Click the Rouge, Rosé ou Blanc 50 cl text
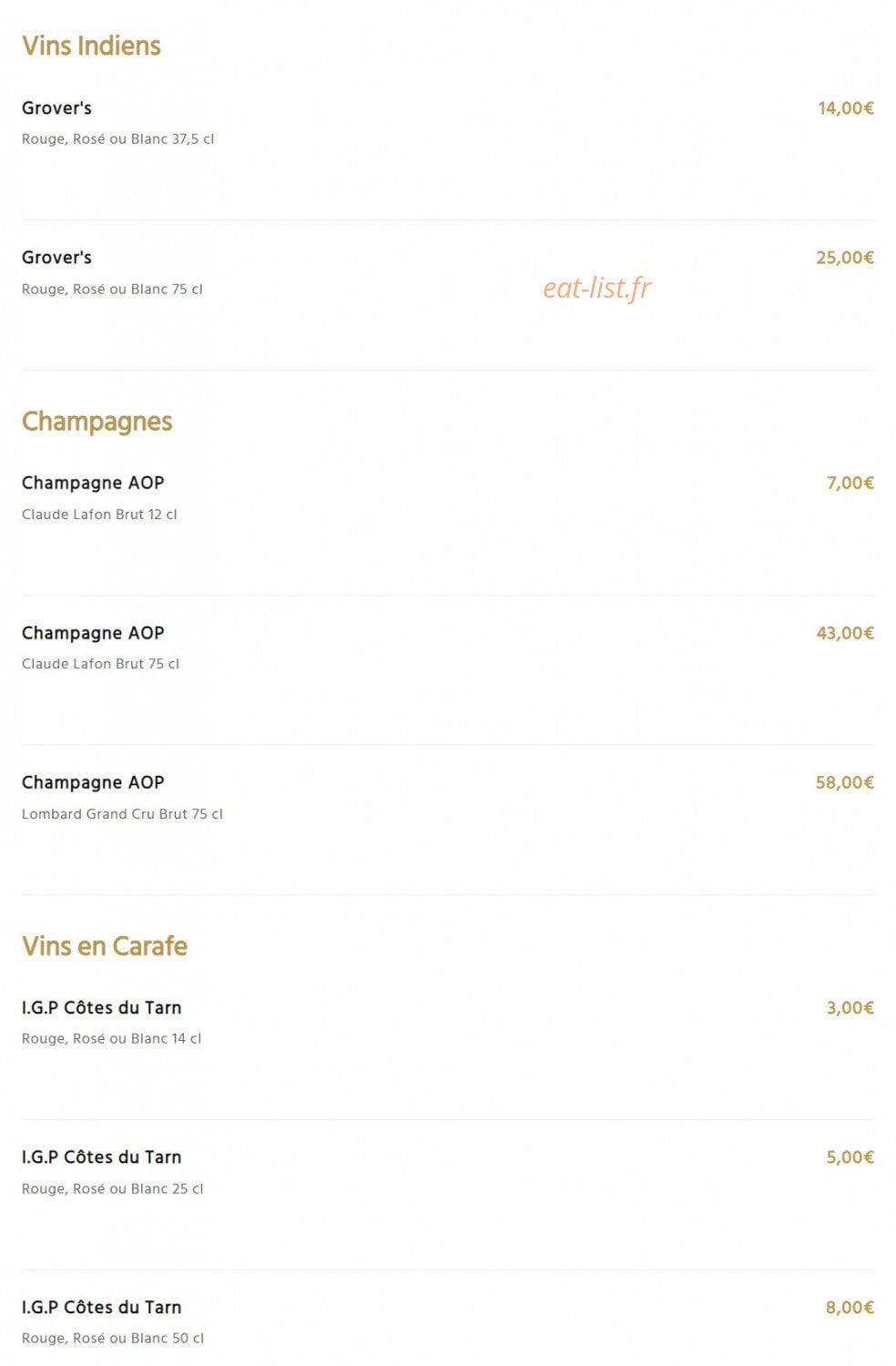The width and height of the screenshot is (896, 1366). click(x=113, y=1338)
